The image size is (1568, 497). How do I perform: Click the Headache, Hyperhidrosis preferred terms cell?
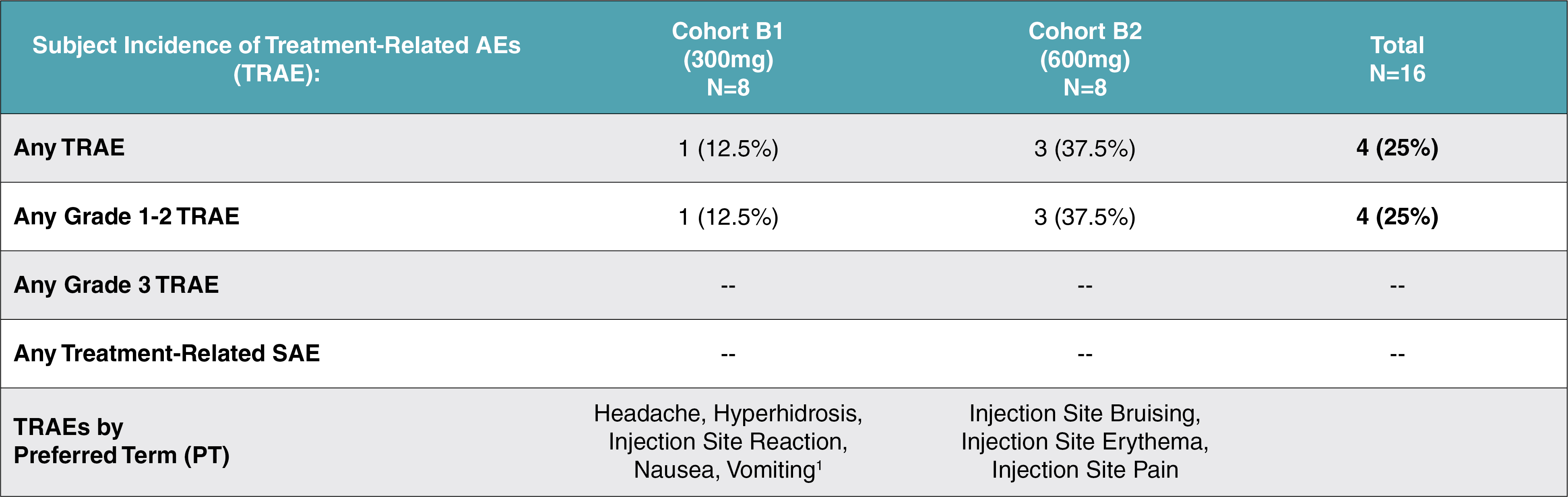(x=728, y=441)
